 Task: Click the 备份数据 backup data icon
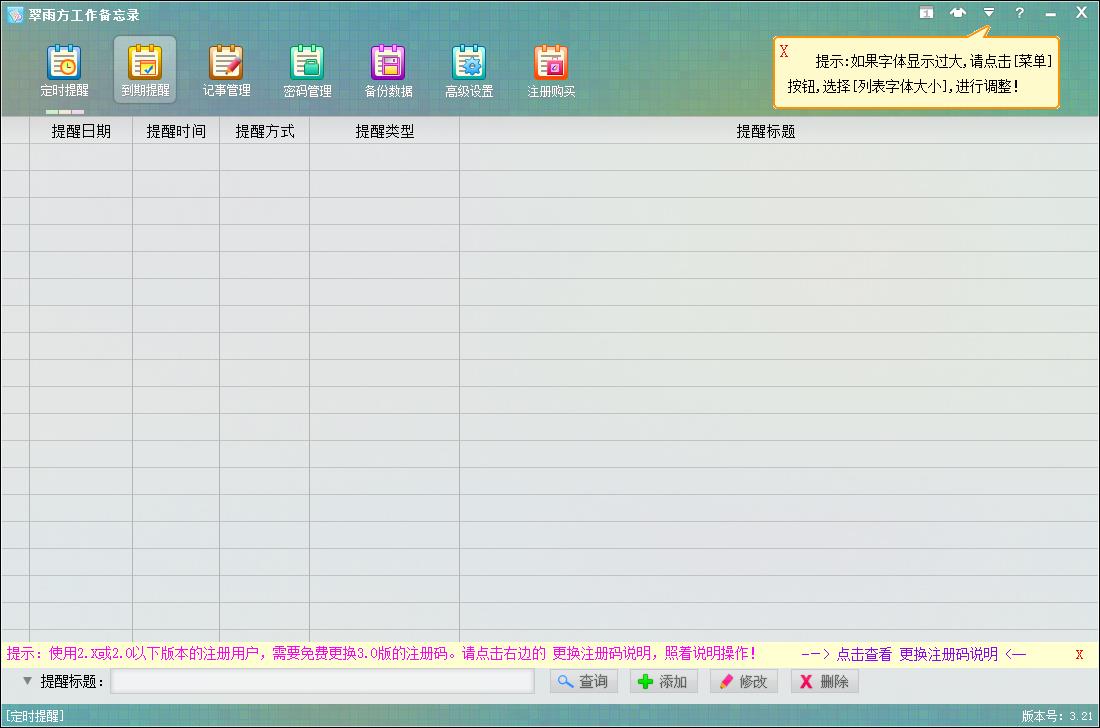pyautogui.click(x=388, y=68)
